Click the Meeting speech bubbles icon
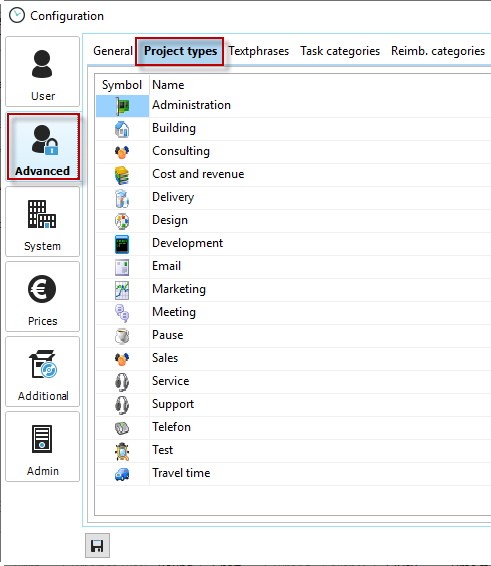Image resolution: width=491 pixels, height=566 pixels. coord(122,313)
